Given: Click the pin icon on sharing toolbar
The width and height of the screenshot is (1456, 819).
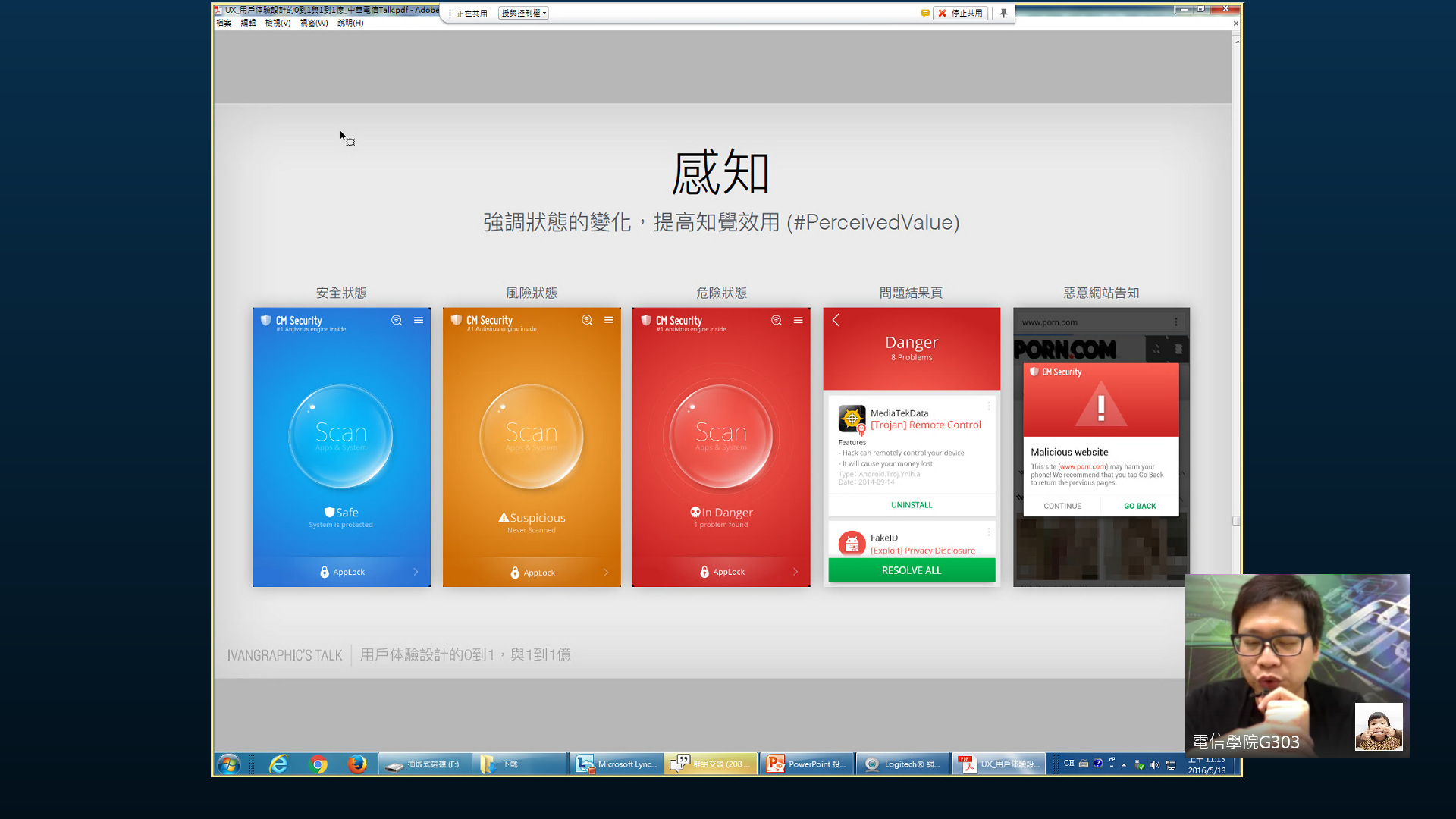Looking at the screenshot, I should point(1003,13).
